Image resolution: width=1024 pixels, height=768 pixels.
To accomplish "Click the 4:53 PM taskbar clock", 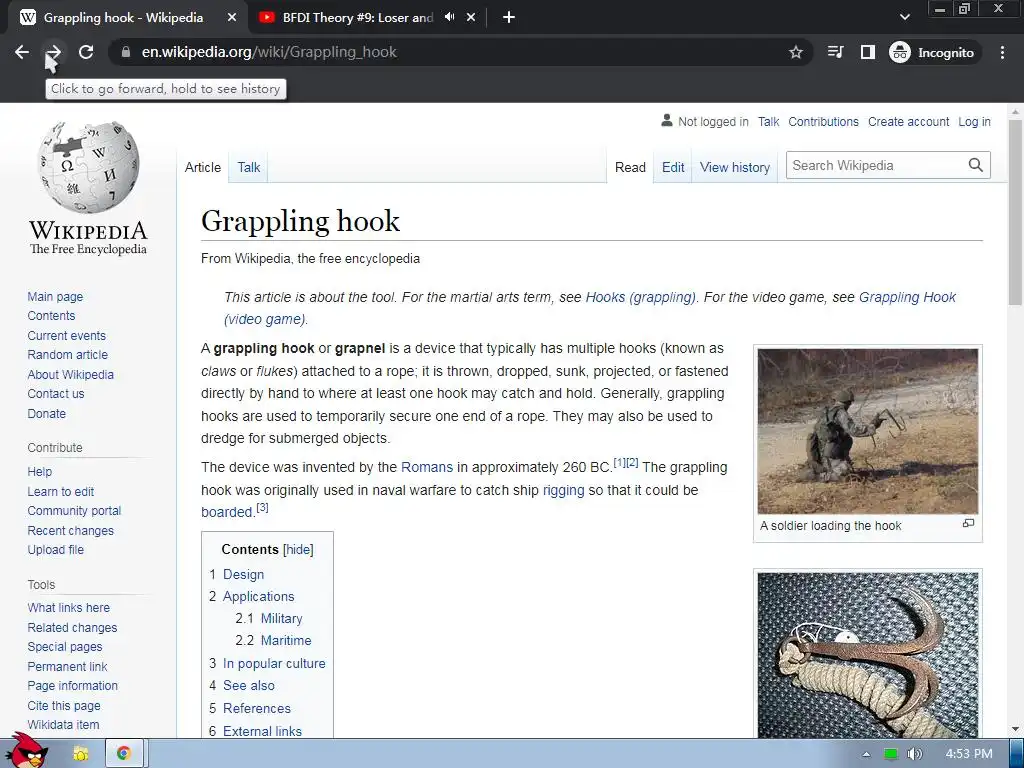I will point(968,754).
